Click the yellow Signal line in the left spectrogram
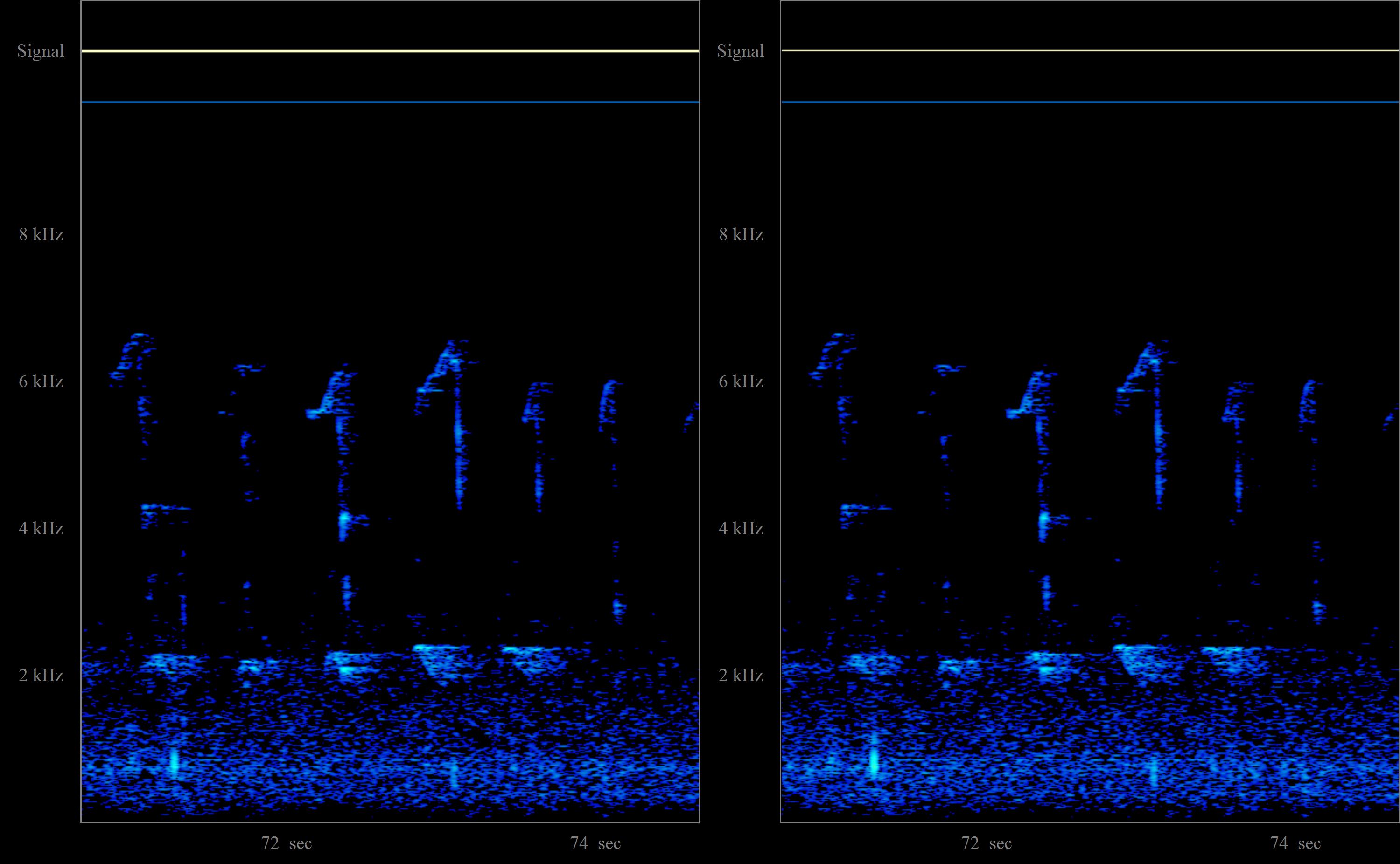The width and height of the screenshot is (1400, 864). [390, 51]
